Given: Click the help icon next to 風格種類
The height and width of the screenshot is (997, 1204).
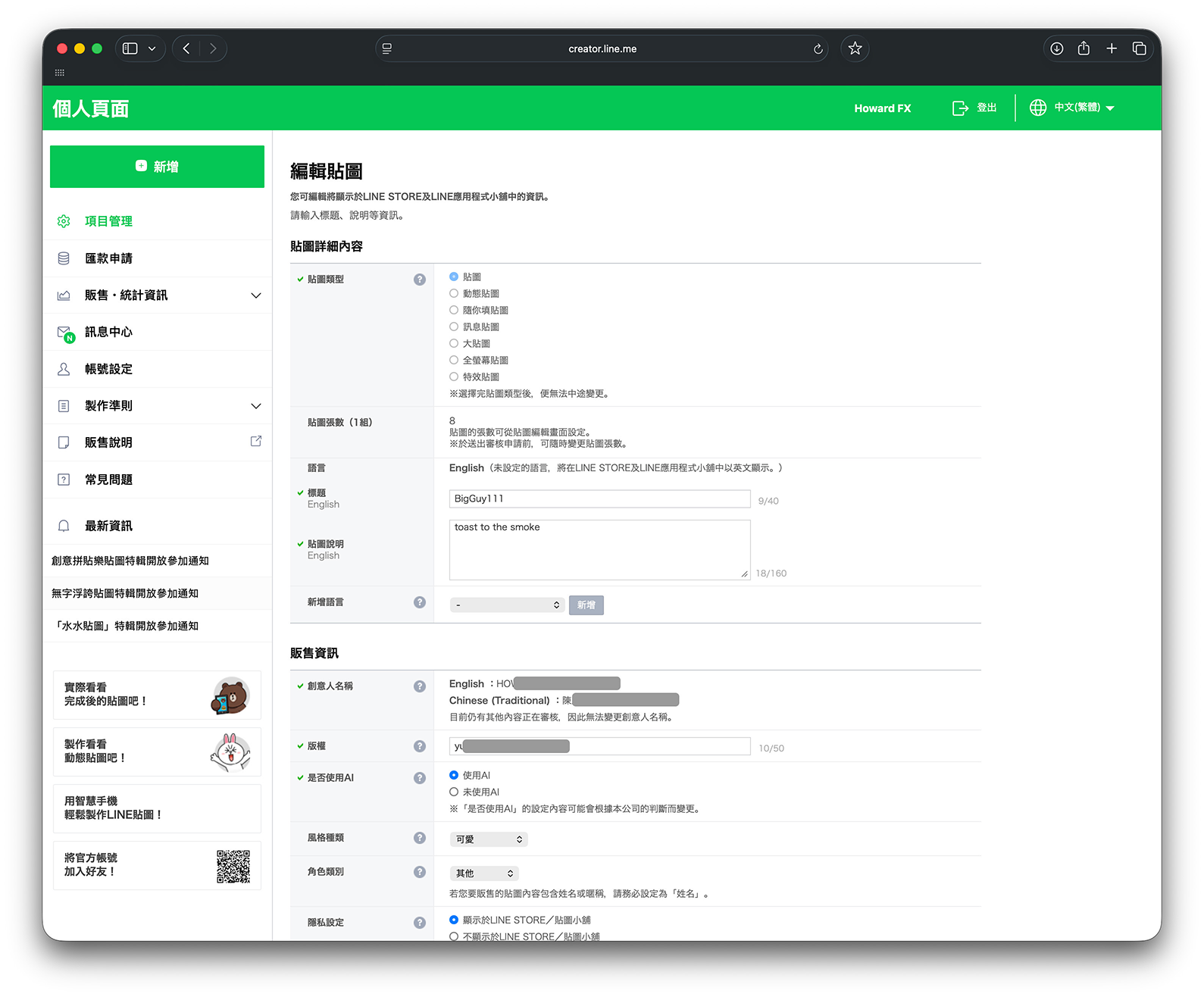Looking at the screenshot, I should pyautogui.click(x=420, y=838).
